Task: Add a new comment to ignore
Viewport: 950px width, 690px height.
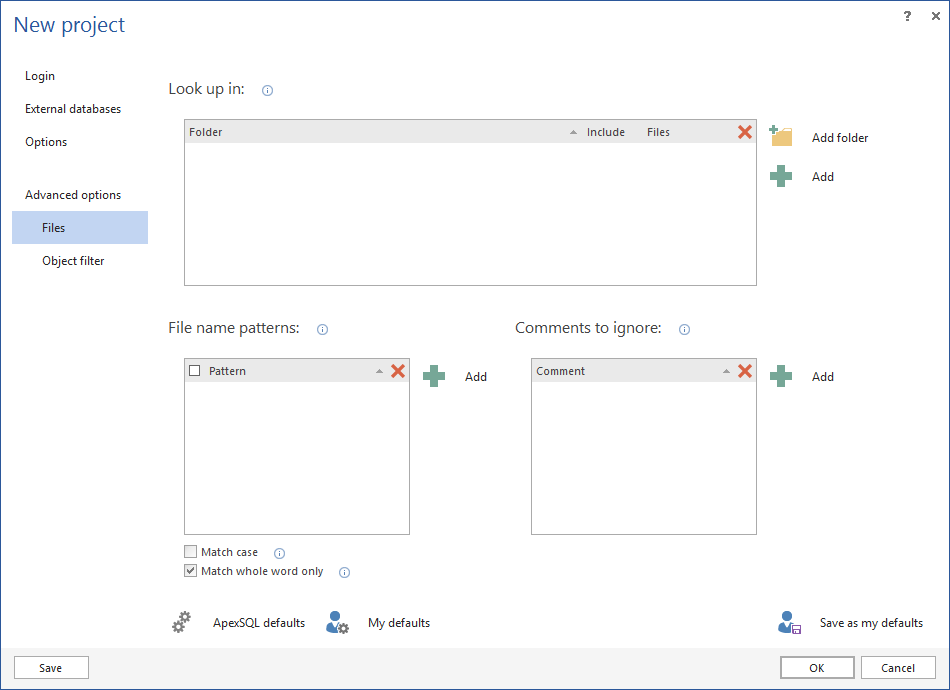Action: point(781,377)
